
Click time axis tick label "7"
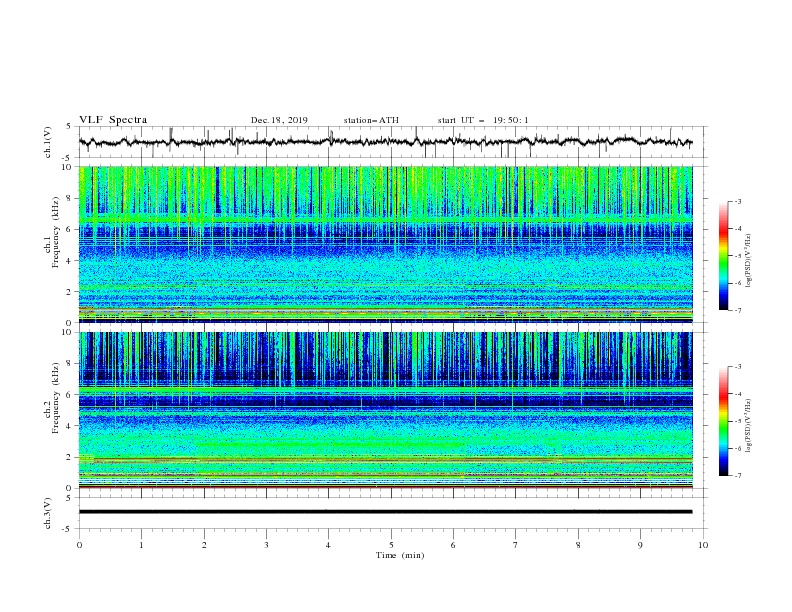[516, 545]
